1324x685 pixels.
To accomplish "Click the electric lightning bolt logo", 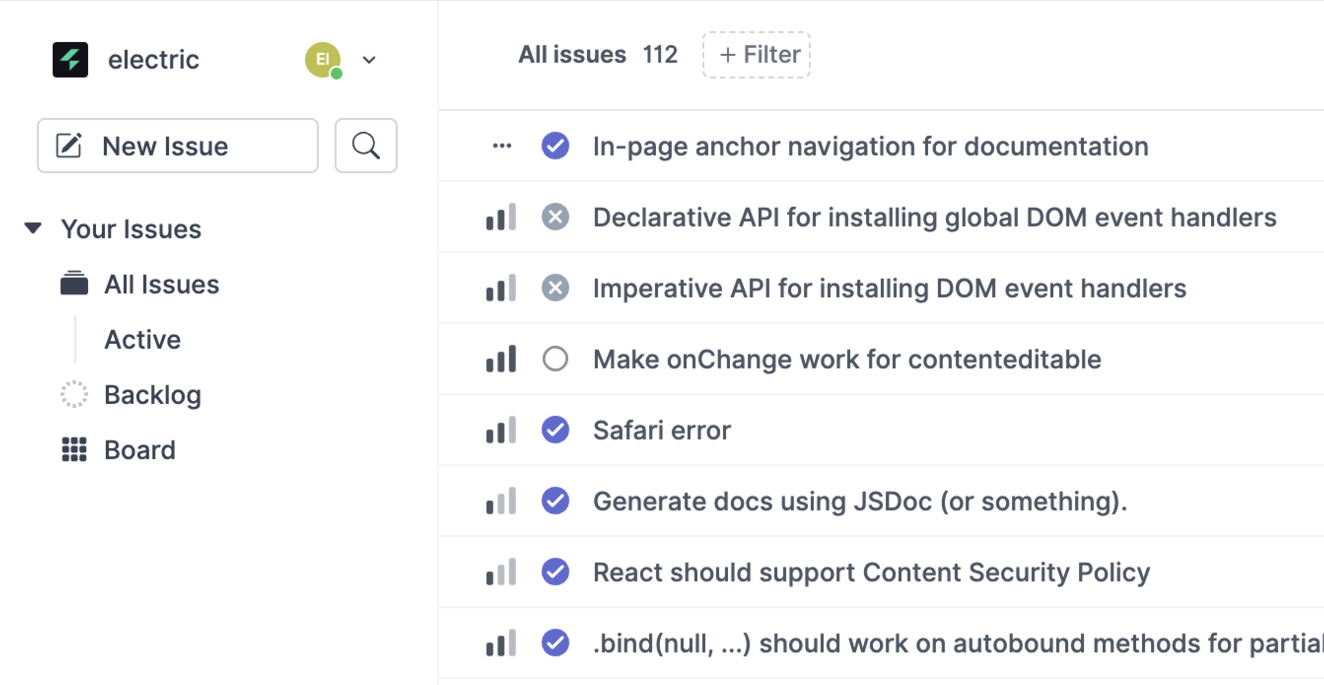I will tap(70, 60).
